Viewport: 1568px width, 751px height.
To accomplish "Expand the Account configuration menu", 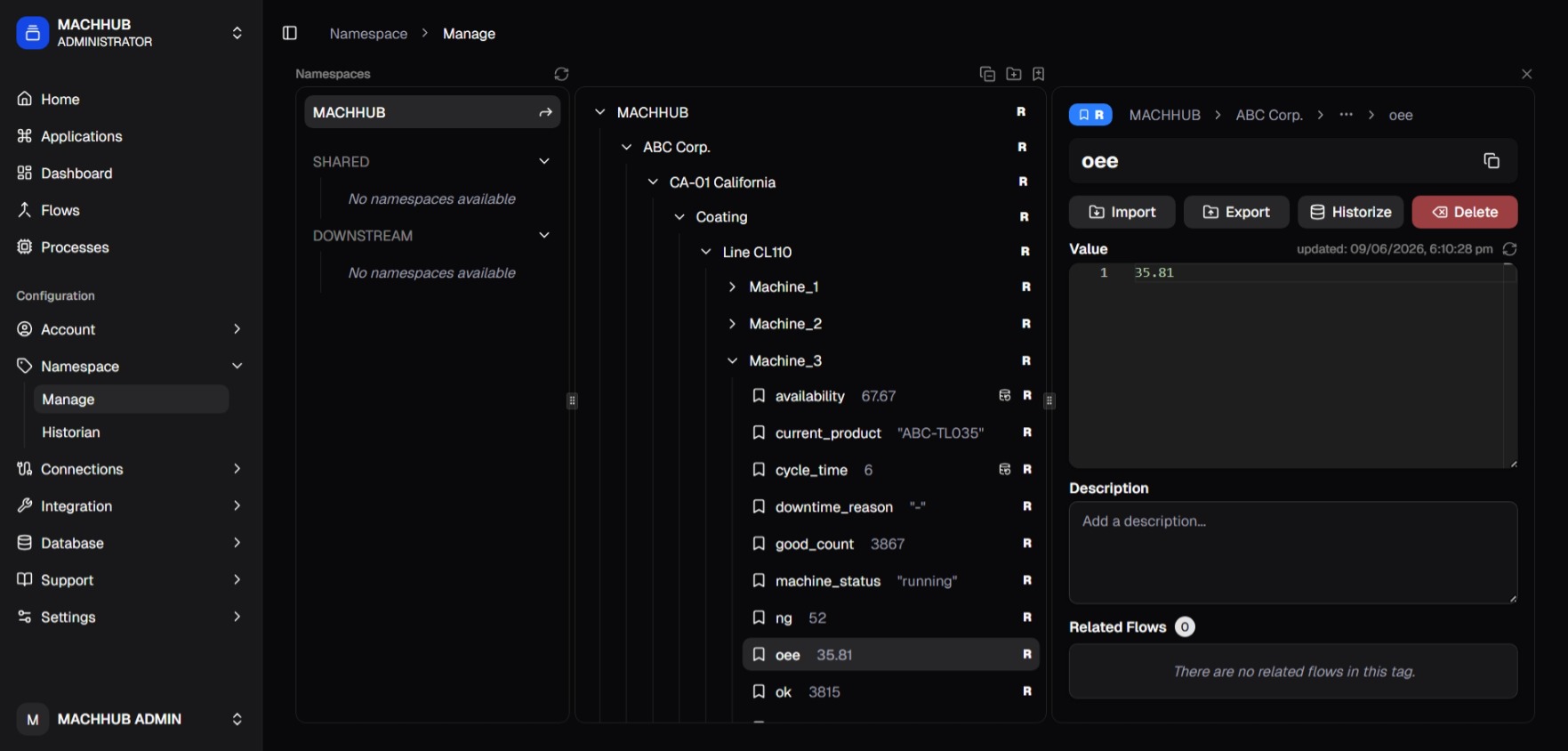I will tap(130, 329).
